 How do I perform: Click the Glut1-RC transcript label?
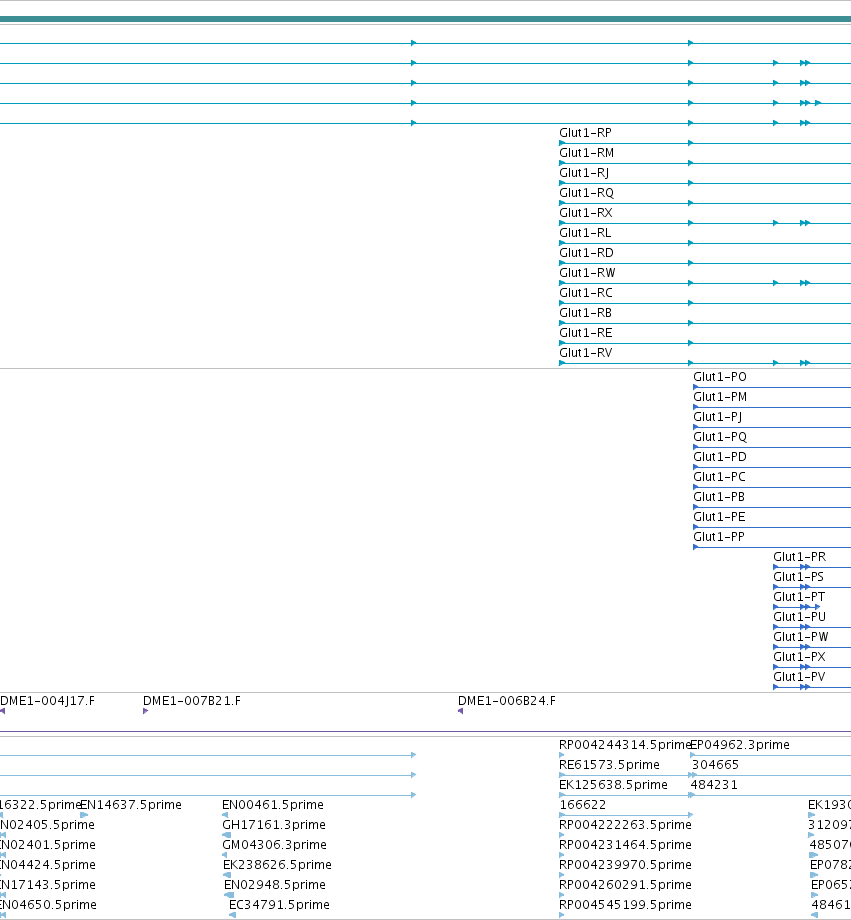(x=586, y=293)
